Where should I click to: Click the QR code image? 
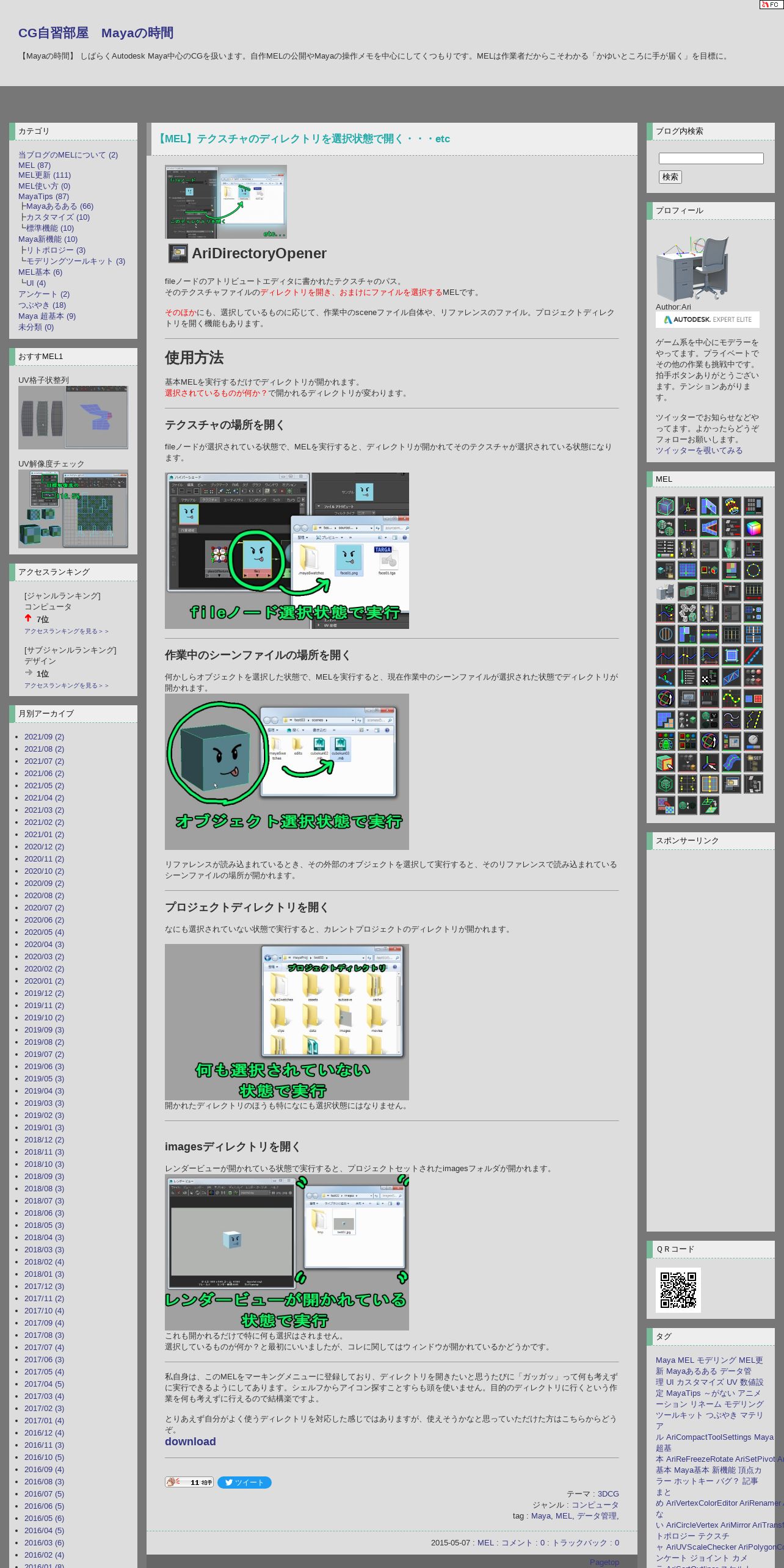pyautogui.click(x=678, y=1290)
